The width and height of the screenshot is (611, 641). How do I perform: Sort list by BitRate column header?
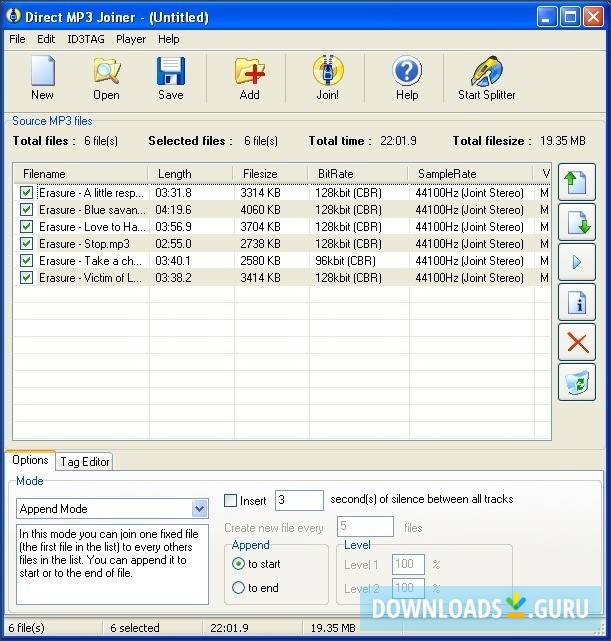[358, 174]
